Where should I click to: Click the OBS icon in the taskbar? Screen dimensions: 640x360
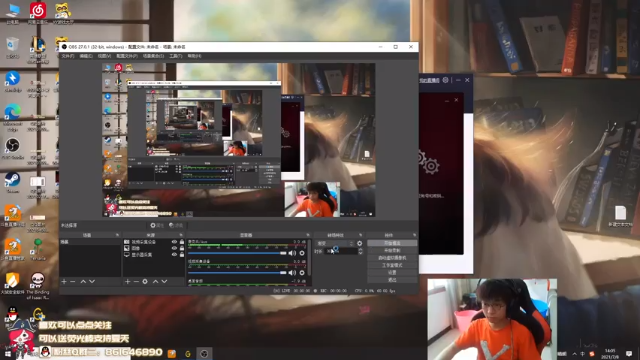(x=204, y=353)
